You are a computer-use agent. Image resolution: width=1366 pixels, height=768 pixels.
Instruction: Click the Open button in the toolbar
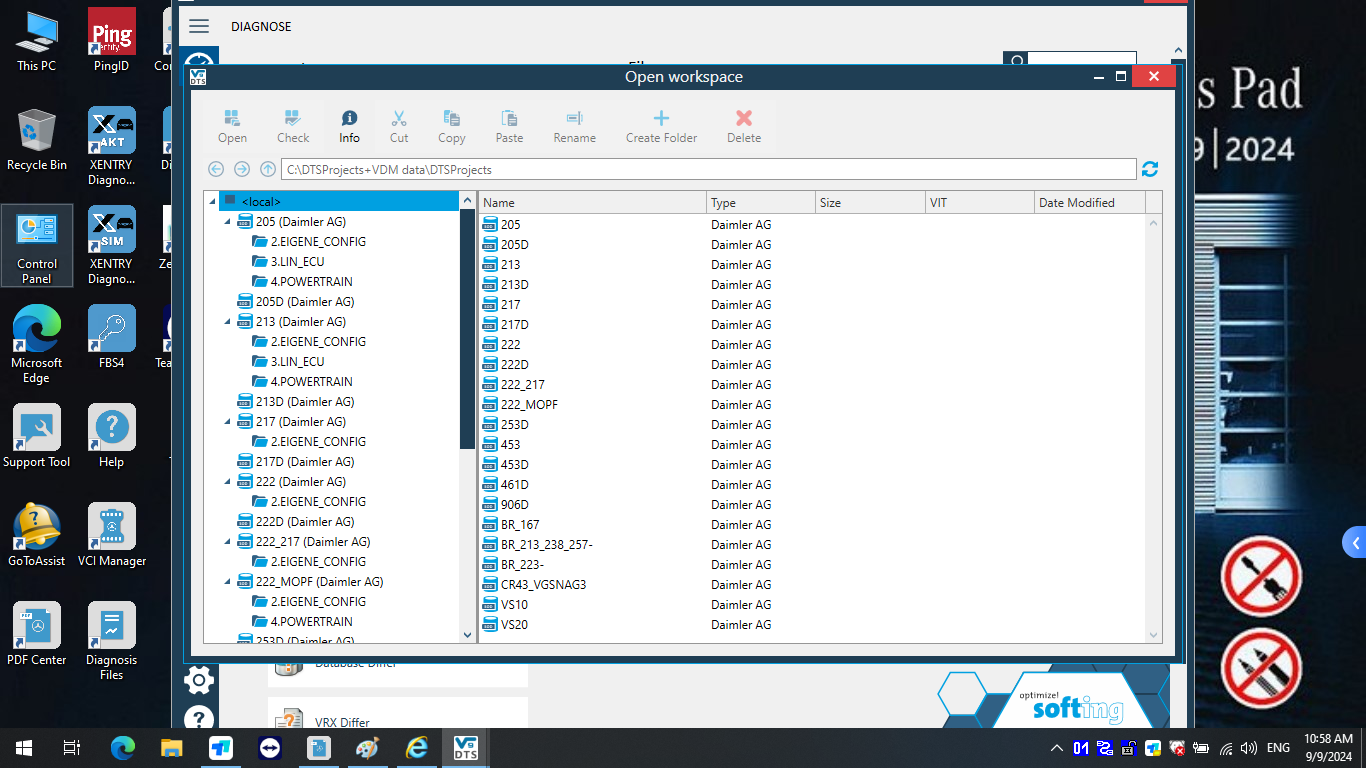tap(232, 124)
